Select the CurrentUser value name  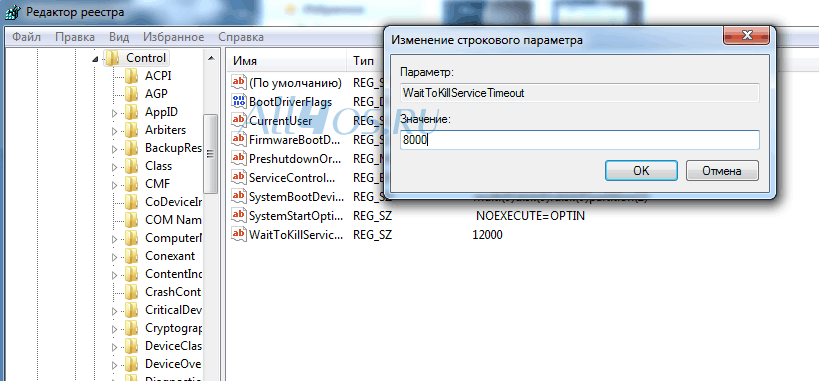coord(280,121)
